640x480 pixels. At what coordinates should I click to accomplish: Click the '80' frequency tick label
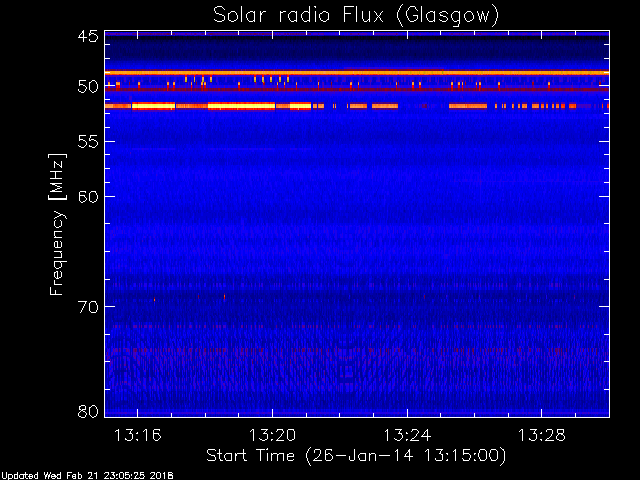[88, 411]
